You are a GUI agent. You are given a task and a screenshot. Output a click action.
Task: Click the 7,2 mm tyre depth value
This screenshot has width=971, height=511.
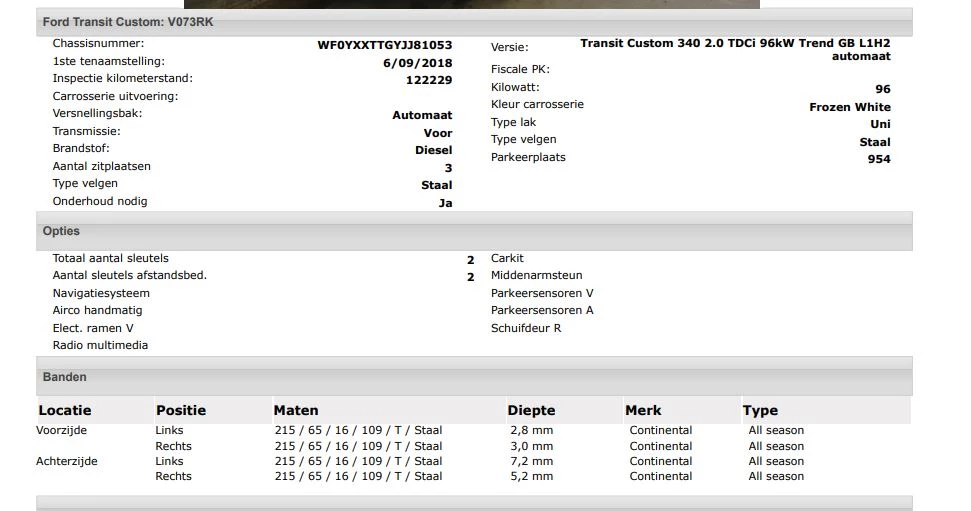pos(530,461)
